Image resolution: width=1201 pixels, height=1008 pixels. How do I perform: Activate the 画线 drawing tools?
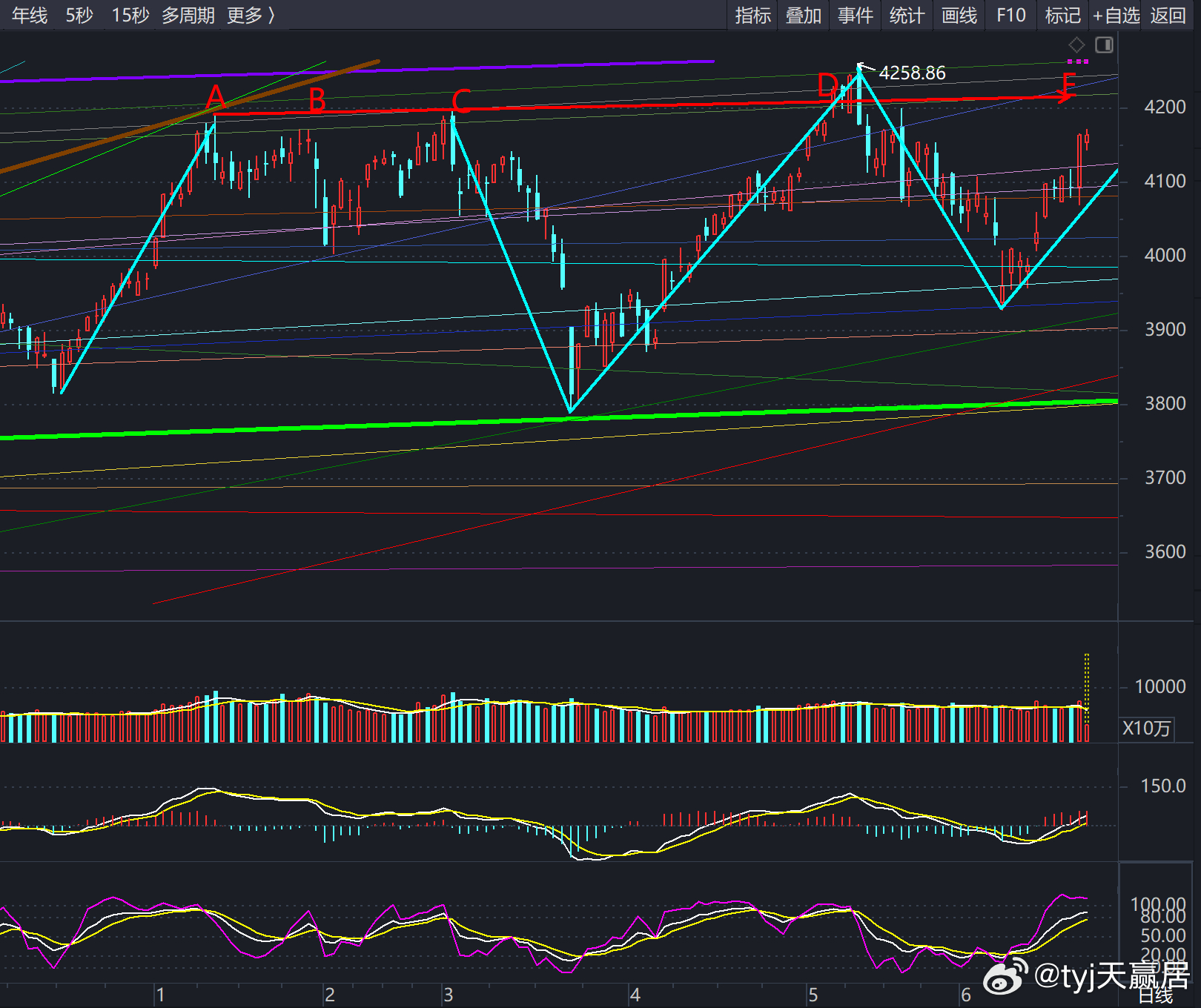tap(959, 15)
